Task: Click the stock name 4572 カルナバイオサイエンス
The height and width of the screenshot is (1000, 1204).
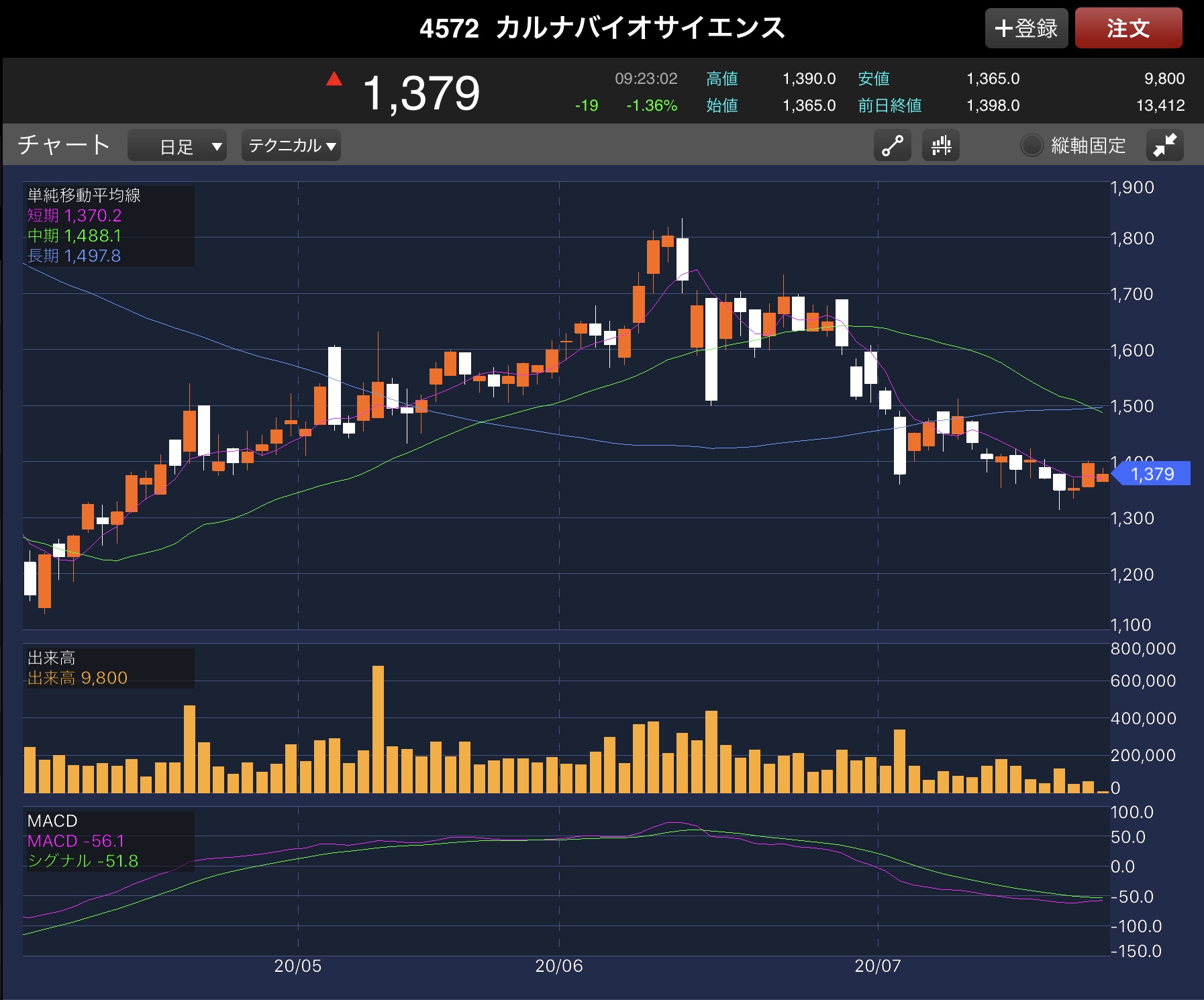Action: coord(602,28)
